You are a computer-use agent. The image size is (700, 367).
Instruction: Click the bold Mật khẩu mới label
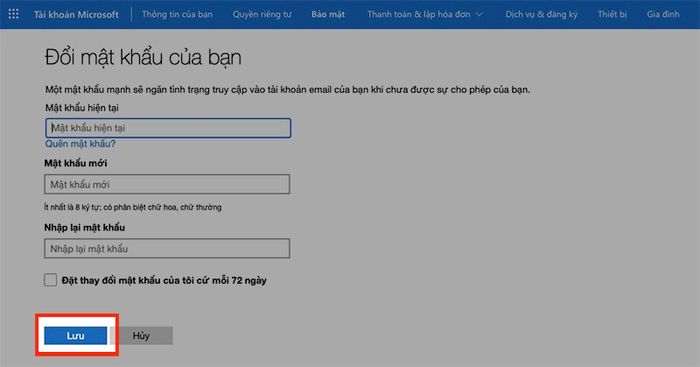click(75, 163)
